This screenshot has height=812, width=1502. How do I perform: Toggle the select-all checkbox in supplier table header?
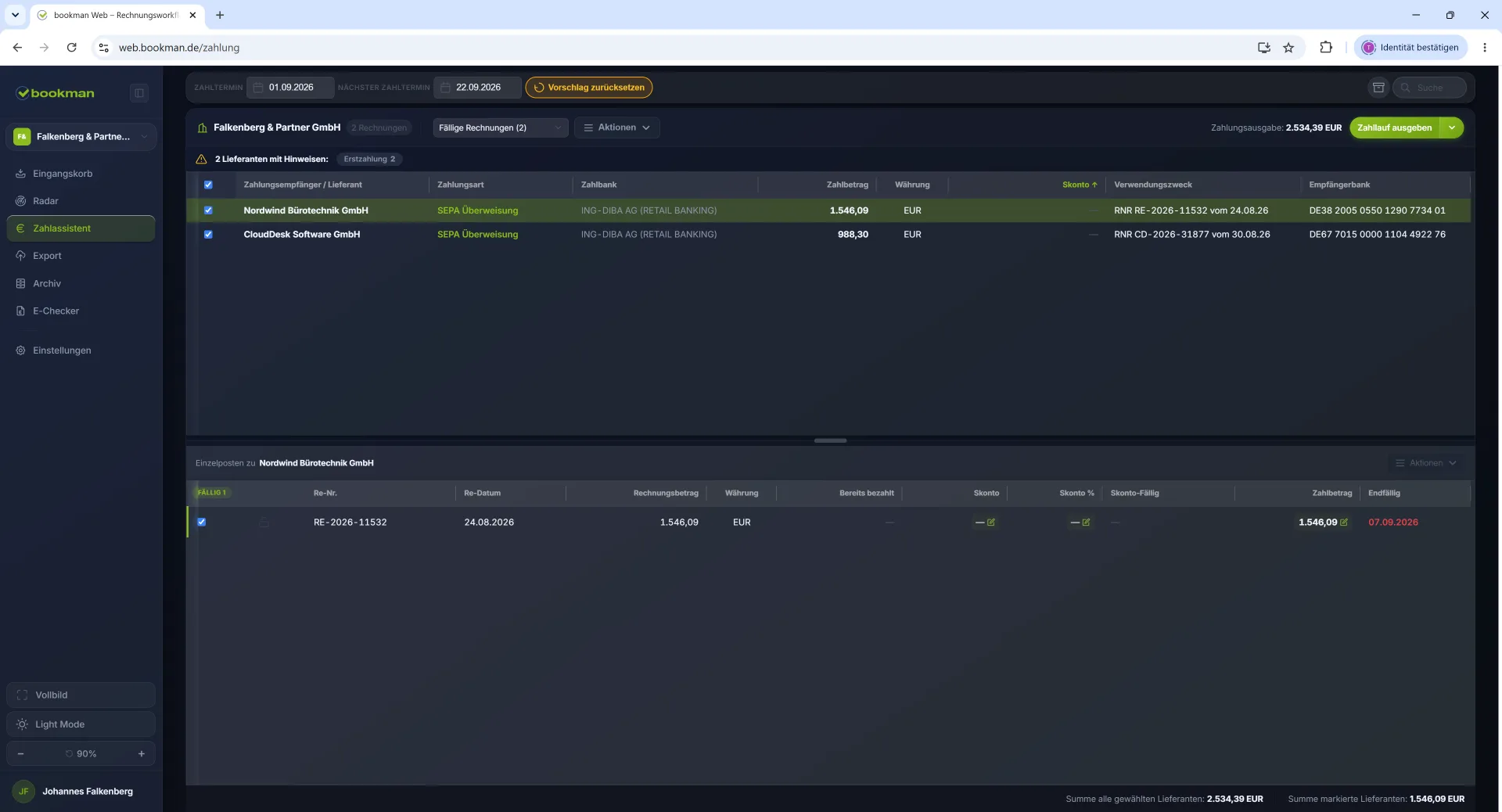208,185
